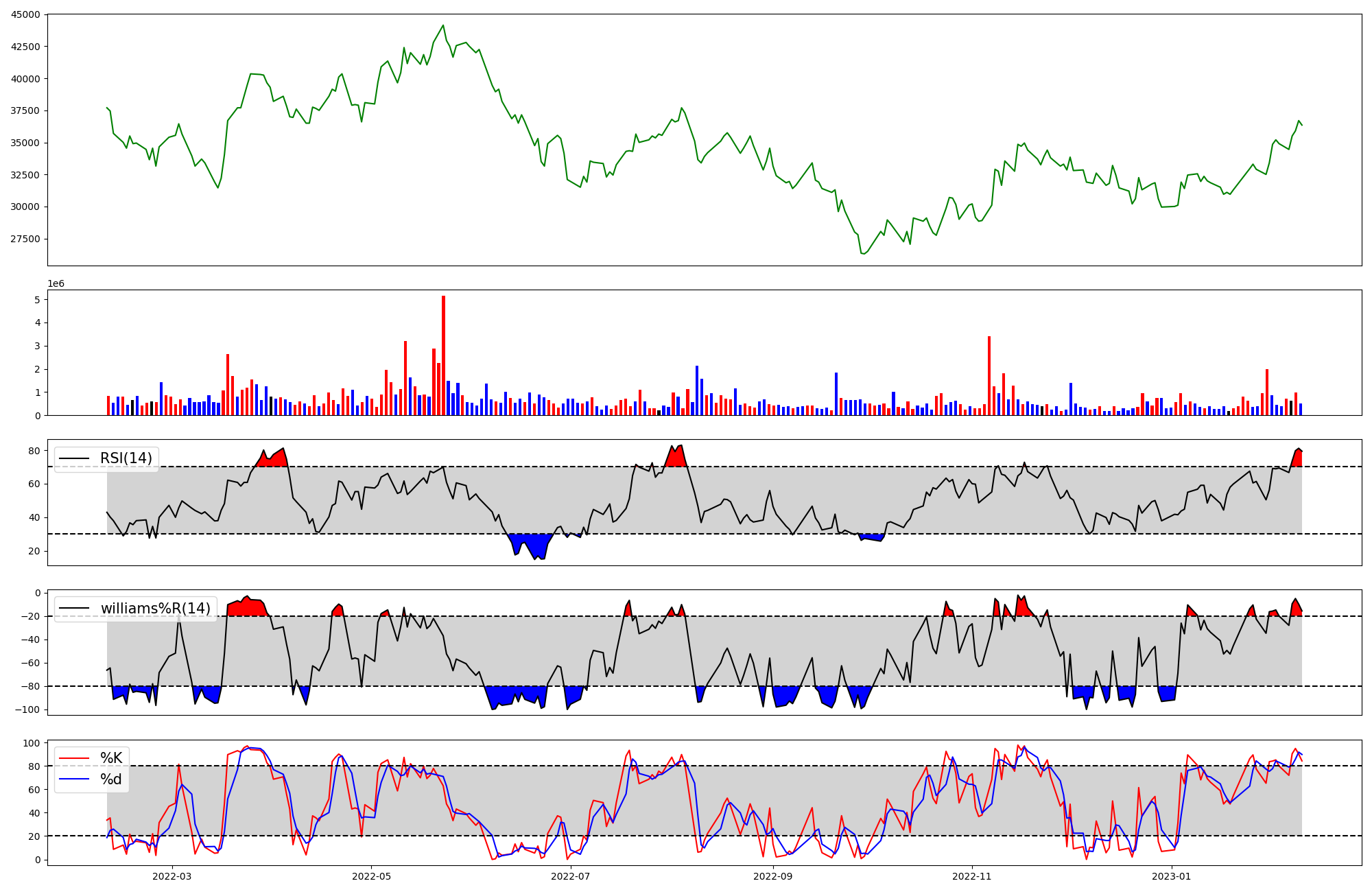Select the 2022-09 x-axis date label
This screenshot has height=892, width=1372.
pyautogui.click(x=773, y=876)
